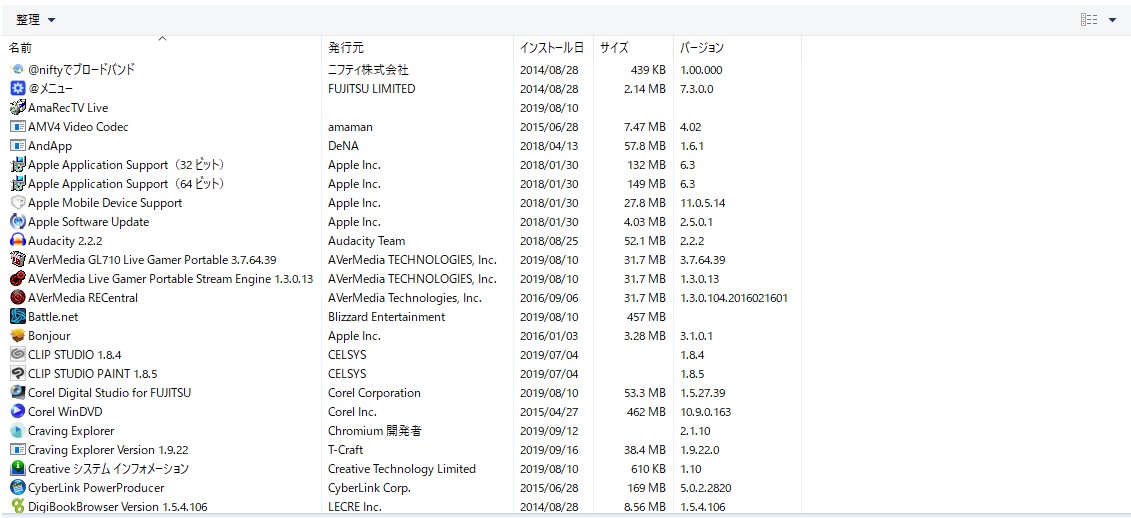Click publisher DeNA
Viewport: 1131px width, 518px height.
click(343, 146)
